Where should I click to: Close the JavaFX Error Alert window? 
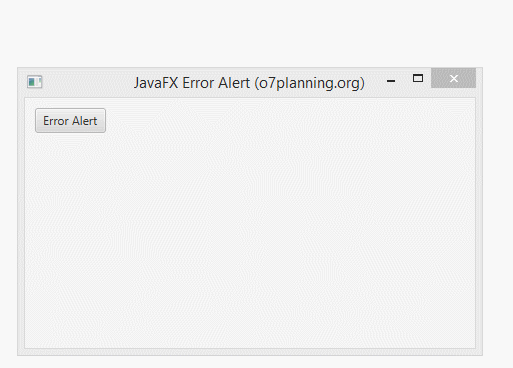453,78
